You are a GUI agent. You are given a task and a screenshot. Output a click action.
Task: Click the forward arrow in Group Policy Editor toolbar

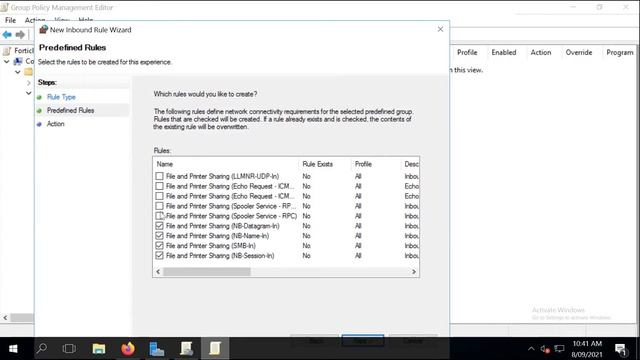20,35
